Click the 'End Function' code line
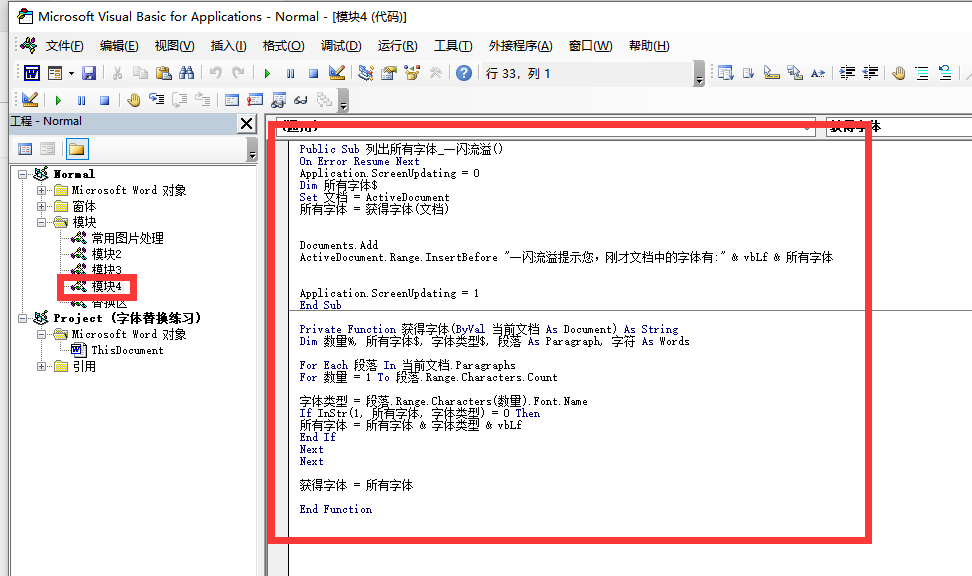The image size is (972, 576). [335, 509]
